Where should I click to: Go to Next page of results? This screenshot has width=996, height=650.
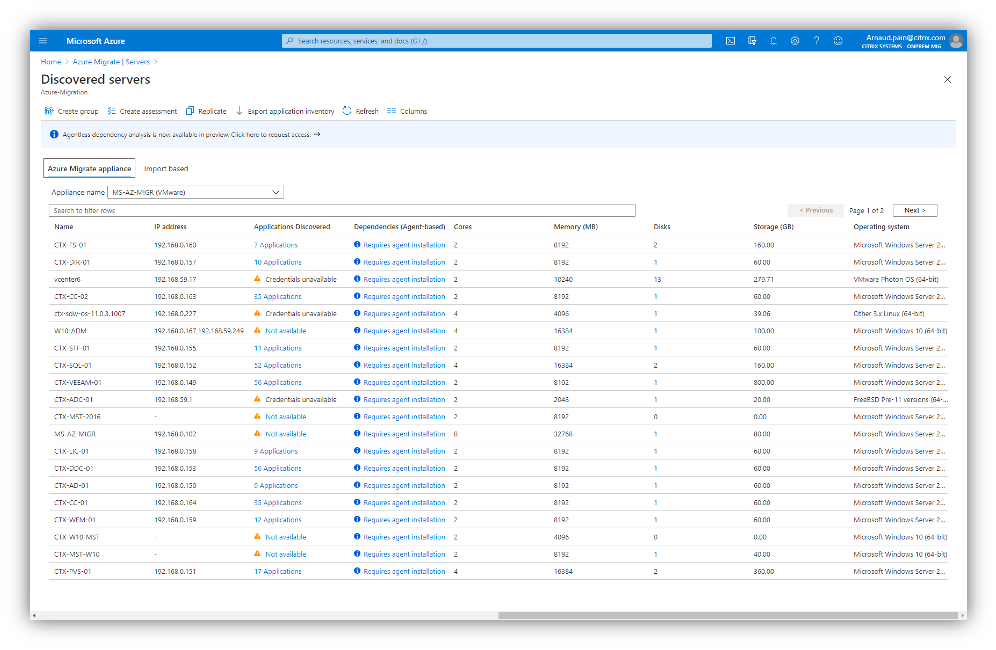click(x=914, y=210)
